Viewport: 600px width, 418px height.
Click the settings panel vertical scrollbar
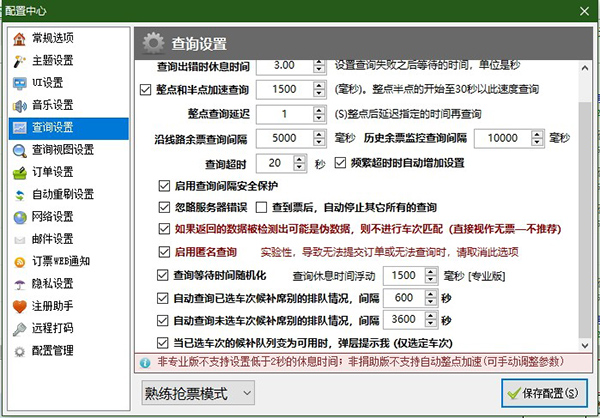585,207
